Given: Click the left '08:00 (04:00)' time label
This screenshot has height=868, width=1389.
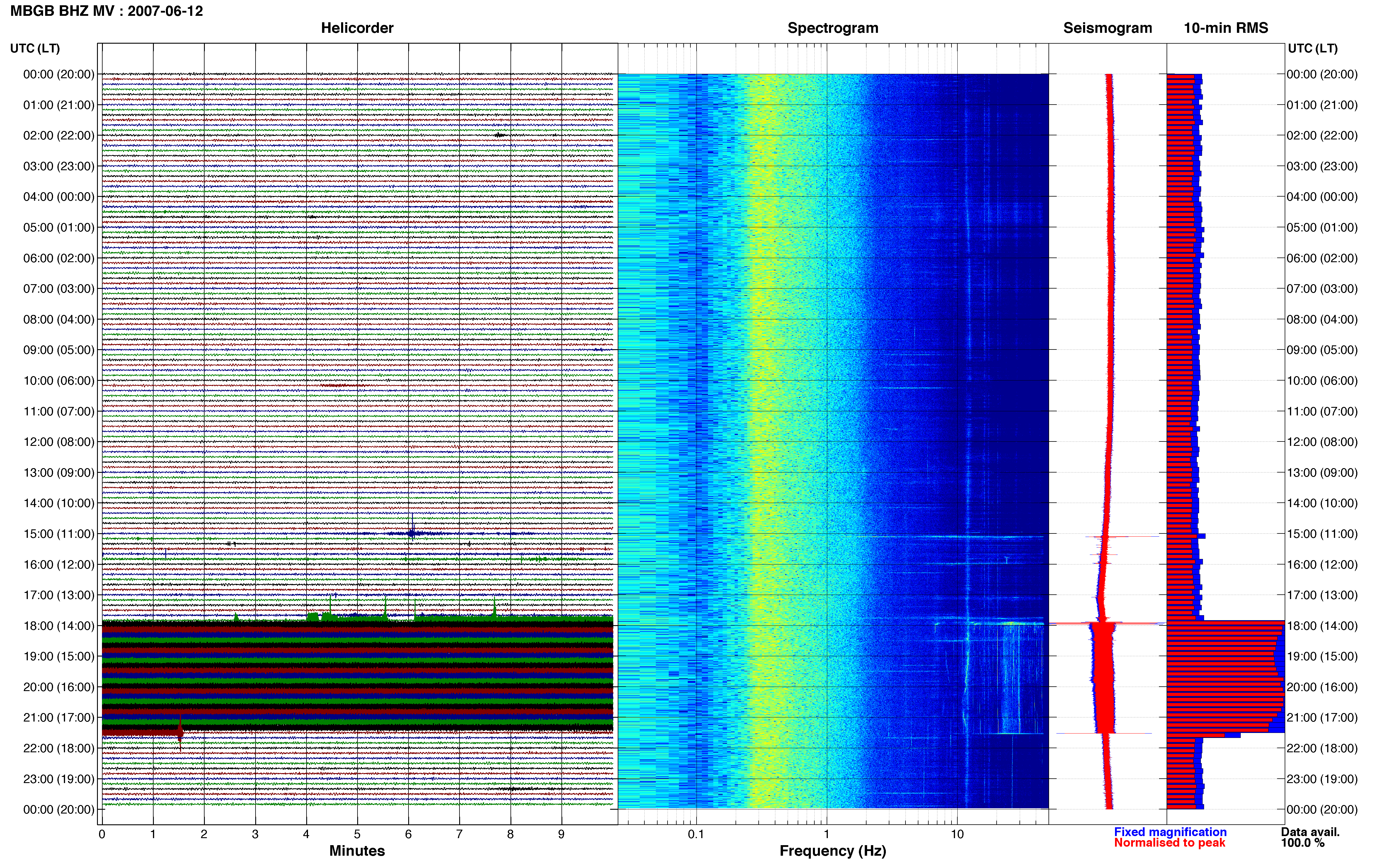Looking at the screenshot, I should 59,319.
